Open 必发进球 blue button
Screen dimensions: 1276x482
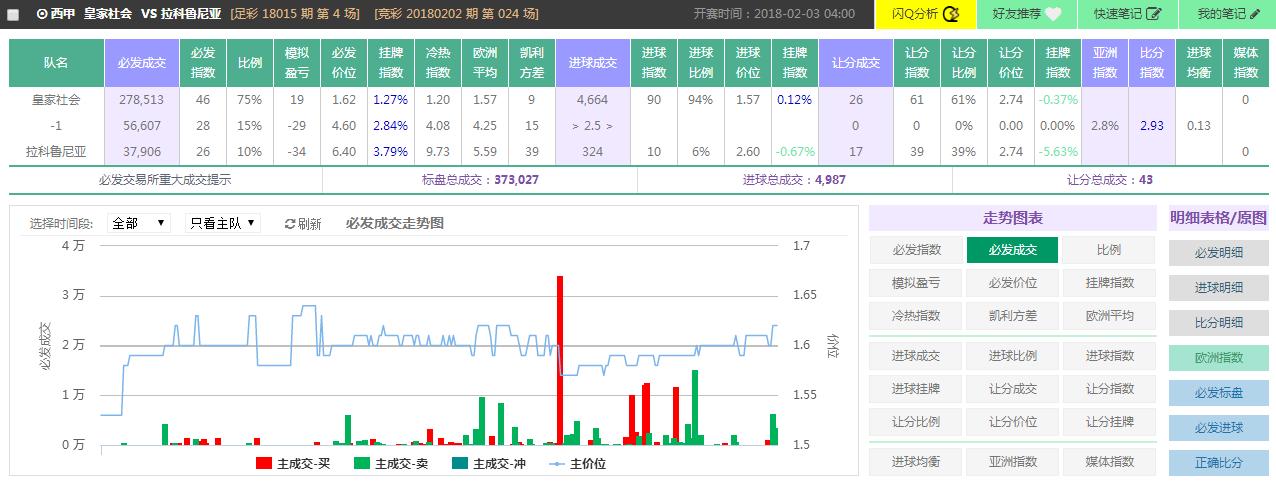pos(1218,427)
